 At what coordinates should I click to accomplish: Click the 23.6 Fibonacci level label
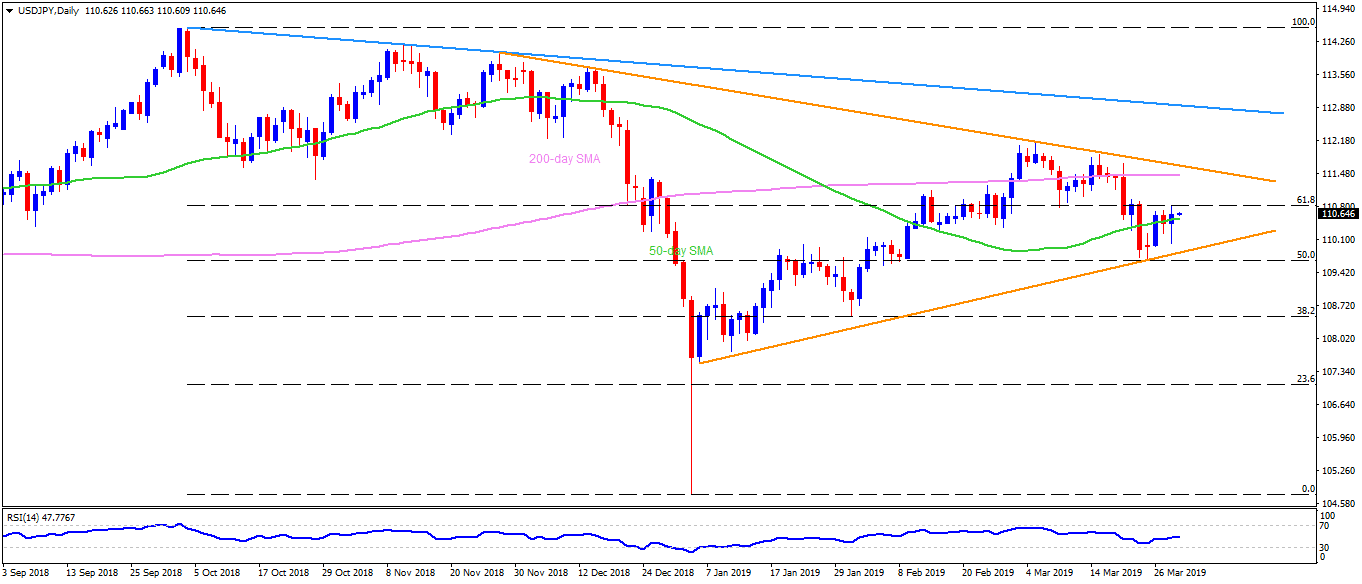click(x=1303, y=379)
